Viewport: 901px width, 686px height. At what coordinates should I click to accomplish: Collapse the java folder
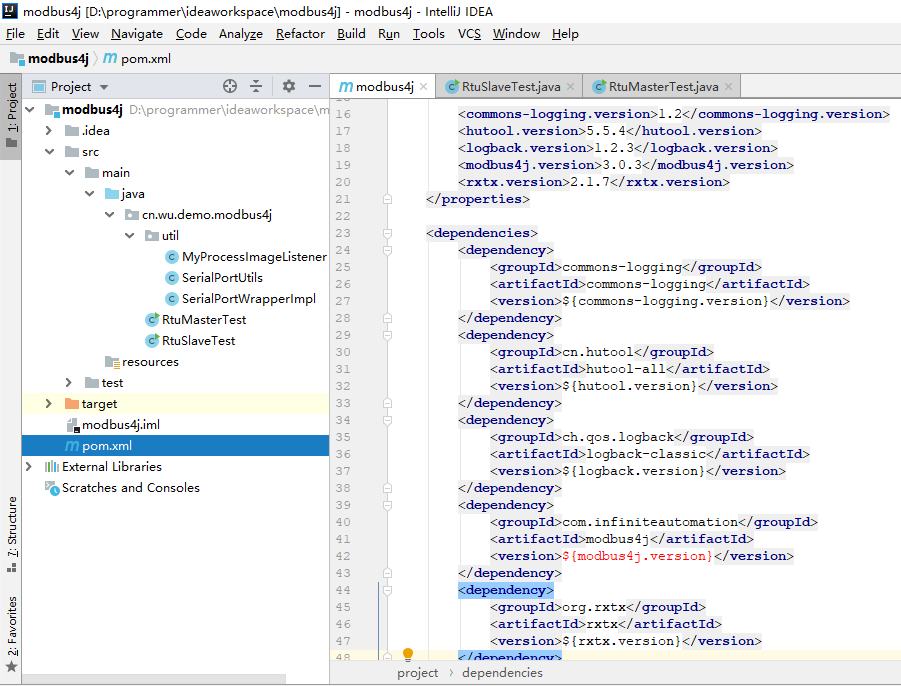click(90, 194)
